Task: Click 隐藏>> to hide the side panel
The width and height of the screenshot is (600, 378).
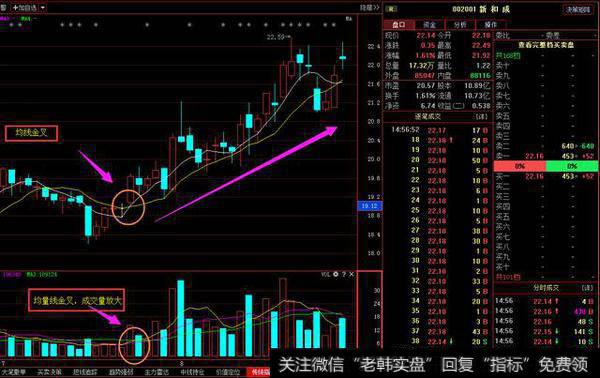Action: pyautogui.click(x=369, y=8)
